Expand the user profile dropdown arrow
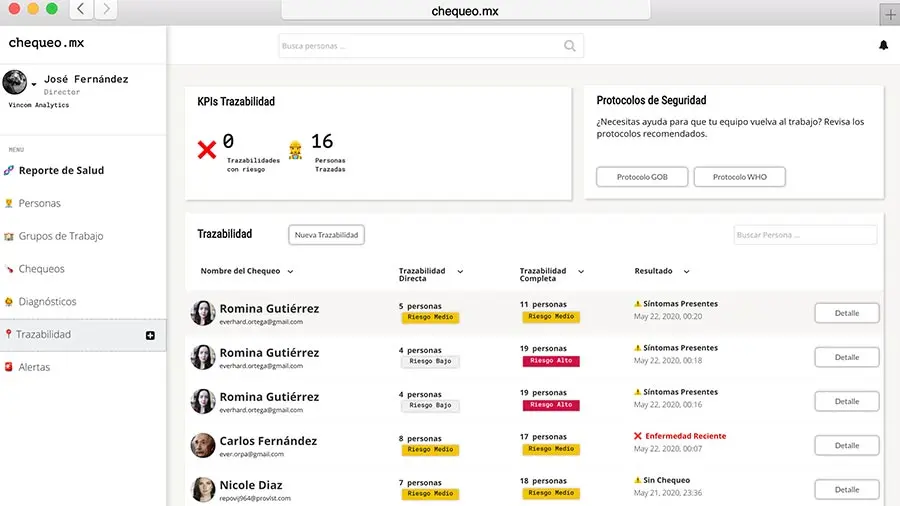This screenshot has height=506, width=900. [x=34, y=84]
